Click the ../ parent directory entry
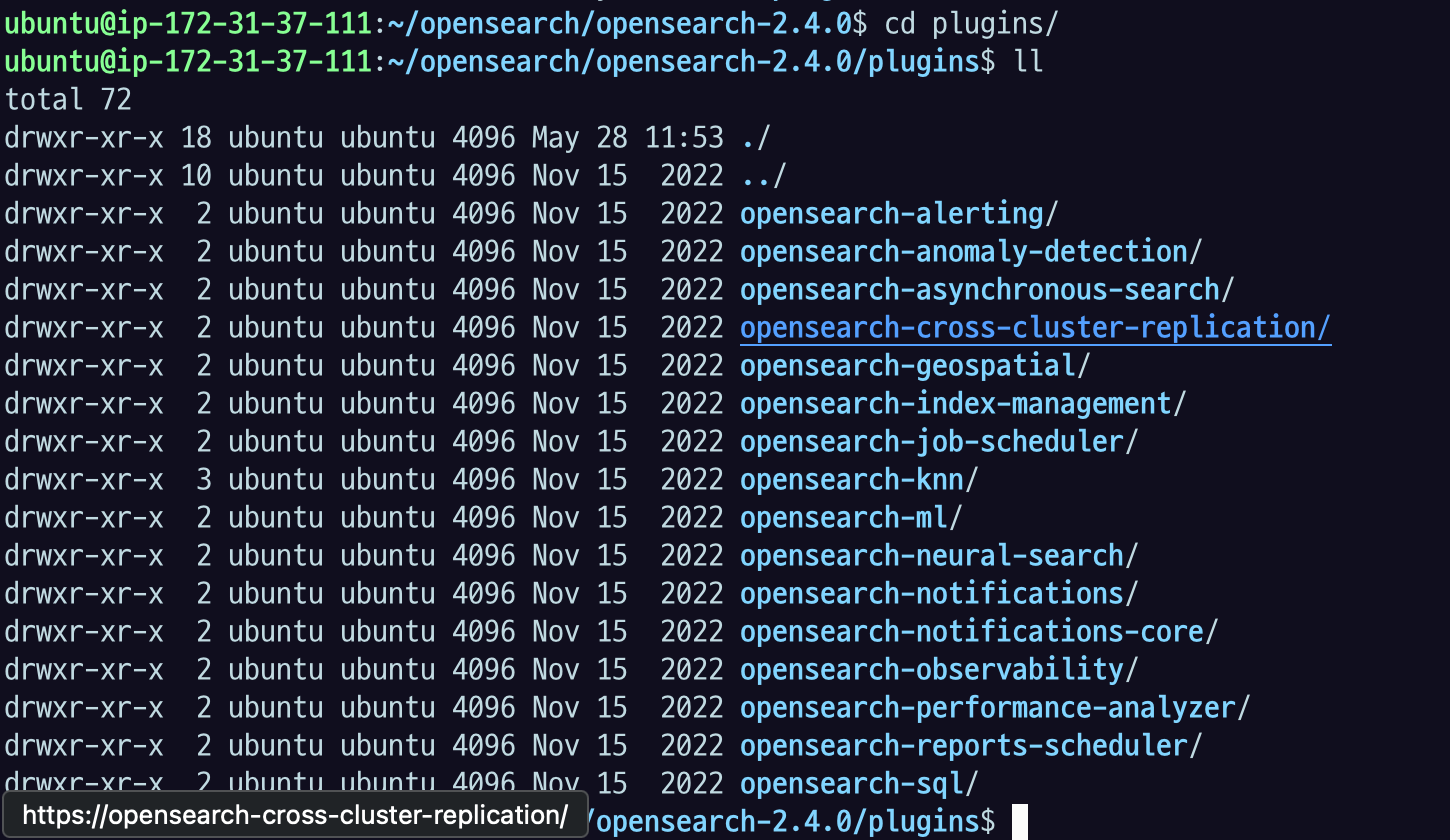The height and width of the screenshot is (840, 1450). click(764, 176)
